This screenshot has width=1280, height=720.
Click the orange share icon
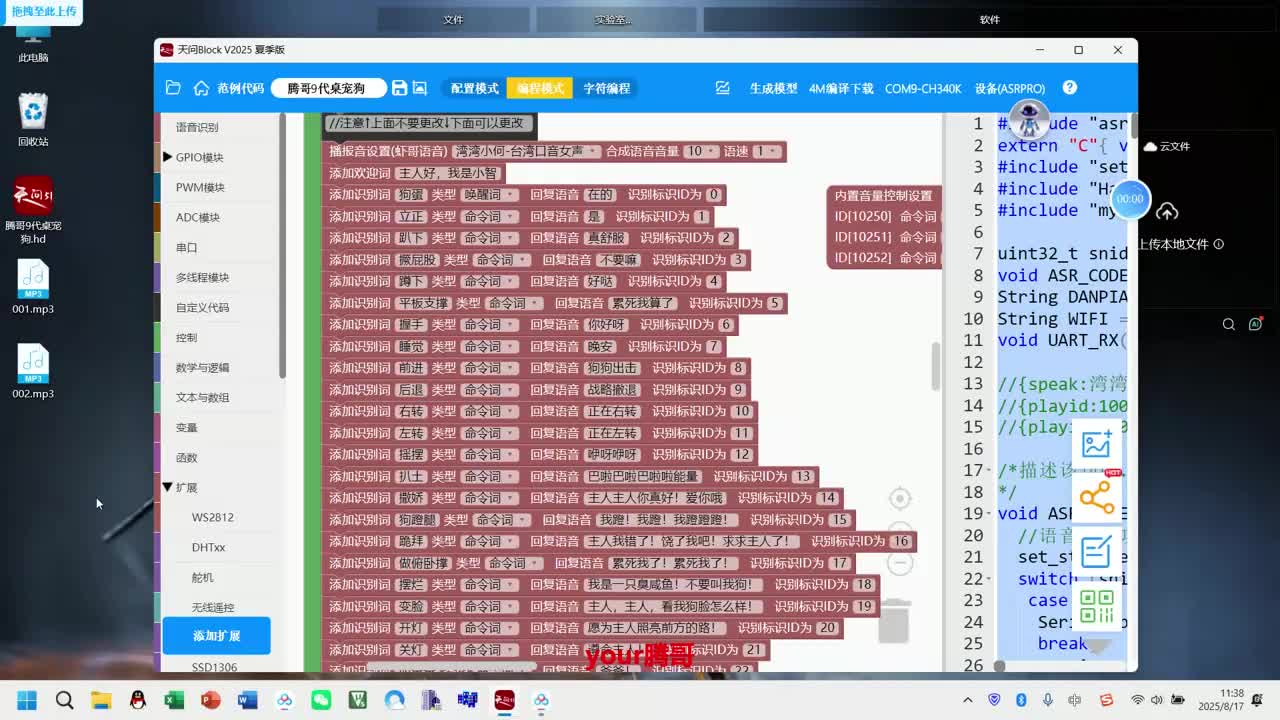click(1097, 498)
